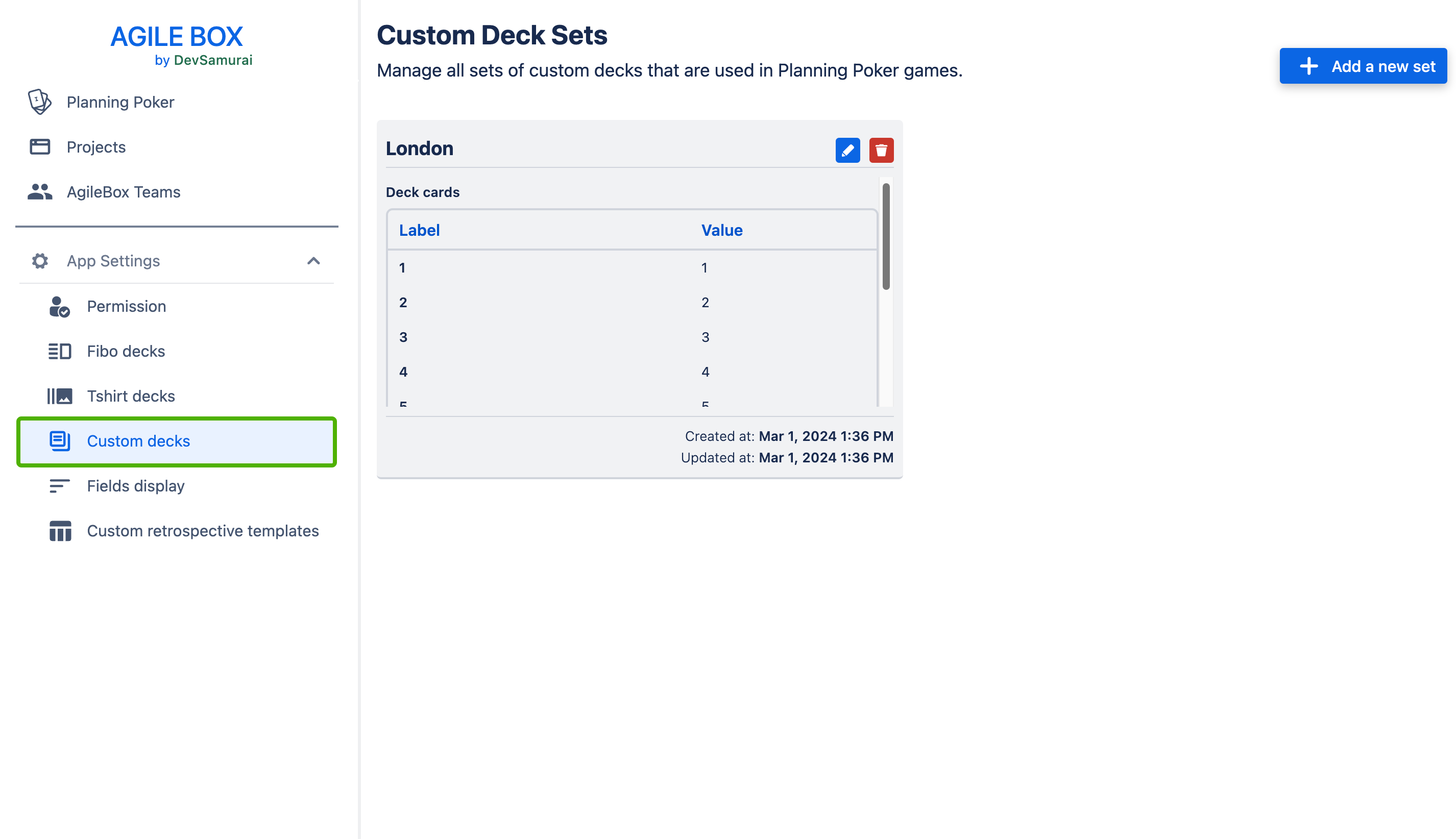The width and height of the screenshot is (1456, 839).
Task: Collapse the App Settings chevron
Action: pyautogui.click(x=313, y=261)
